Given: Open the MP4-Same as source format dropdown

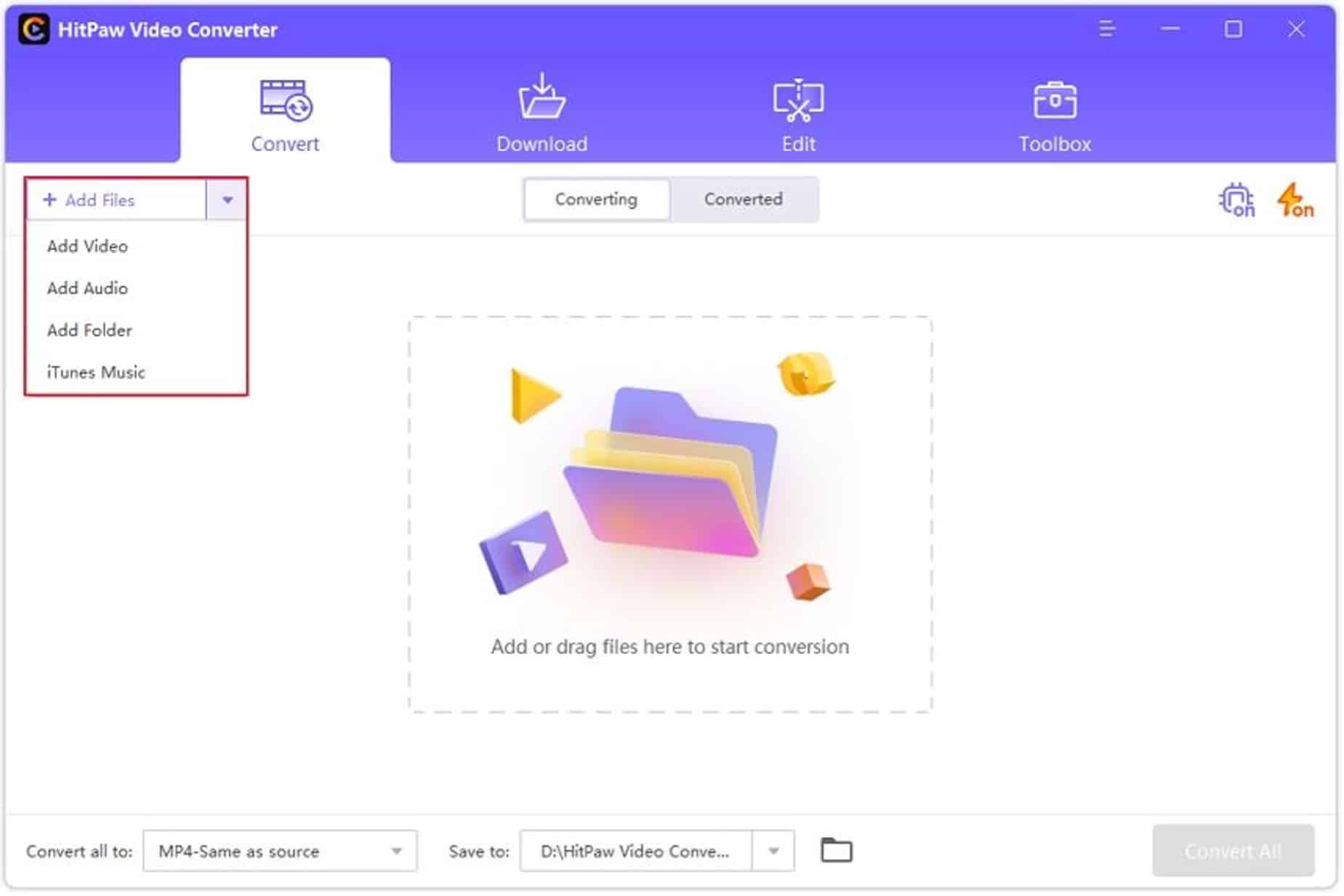Looking at the screenshot, I should [280, 851].
